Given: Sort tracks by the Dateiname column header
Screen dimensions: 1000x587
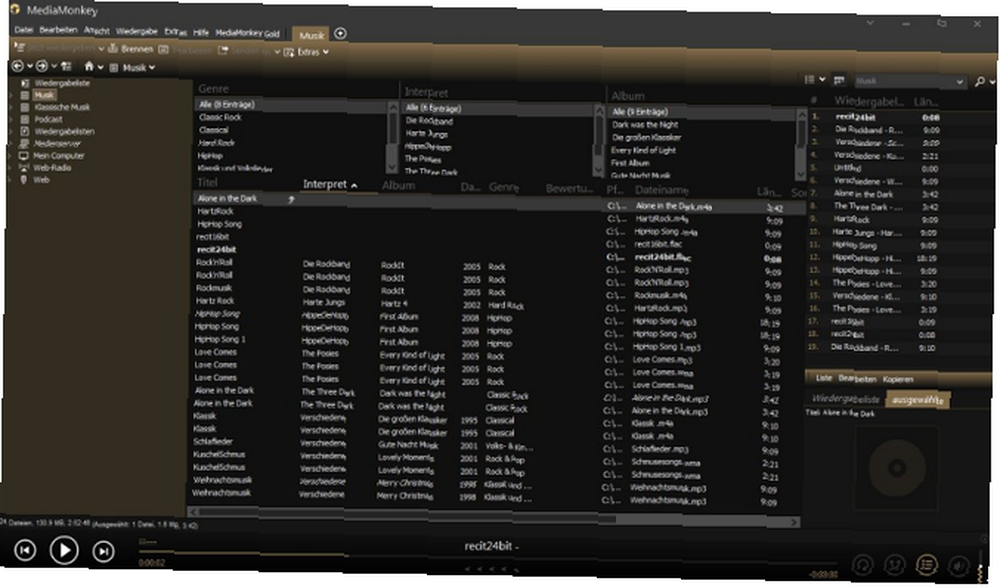Looking at the screenshot, I should (661, 190).
